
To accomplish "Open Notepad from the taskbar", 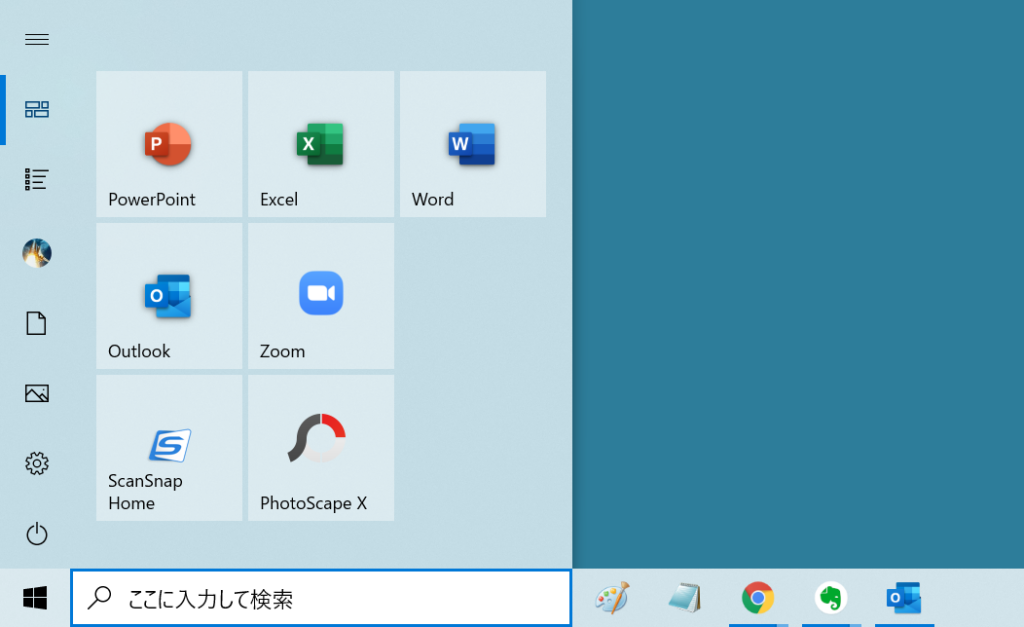I will (685, 598).
